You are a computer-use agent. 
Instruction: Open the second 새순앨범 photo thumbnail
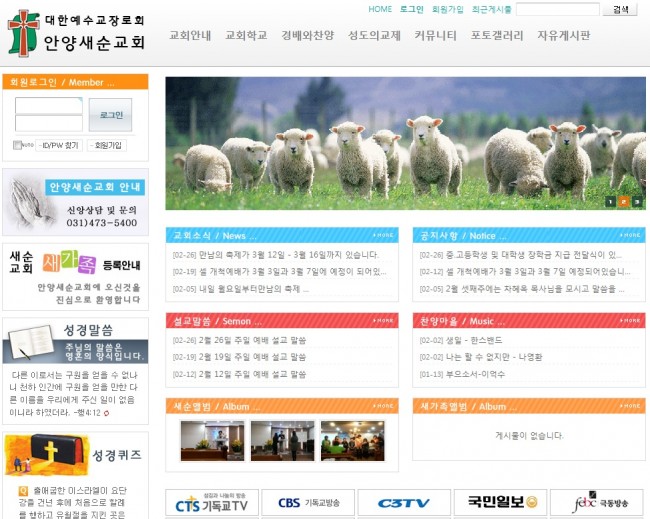coord(282,441)
